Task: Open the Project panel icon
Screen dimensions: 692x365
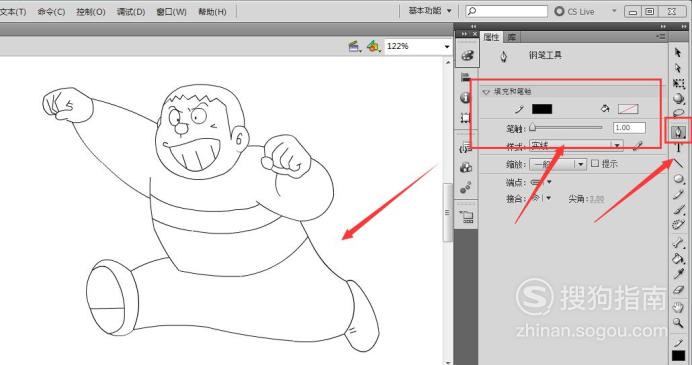Action: coord(467,217)
